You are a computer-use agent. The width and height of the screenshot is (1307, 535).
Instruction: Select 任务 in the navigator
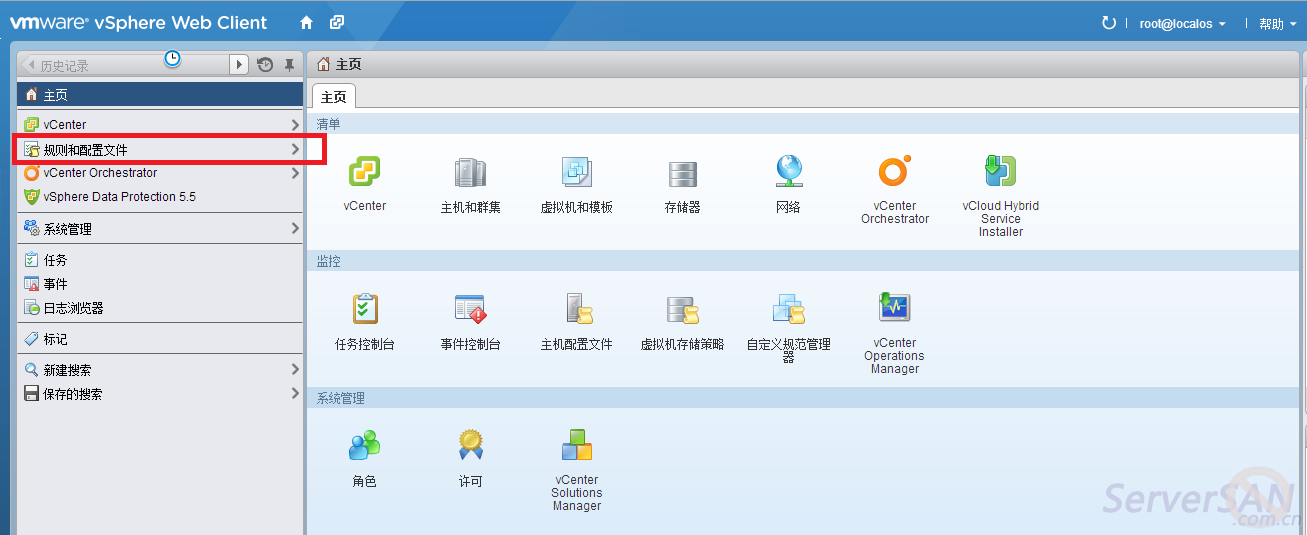pyautogui.click(x=160, y=260)
